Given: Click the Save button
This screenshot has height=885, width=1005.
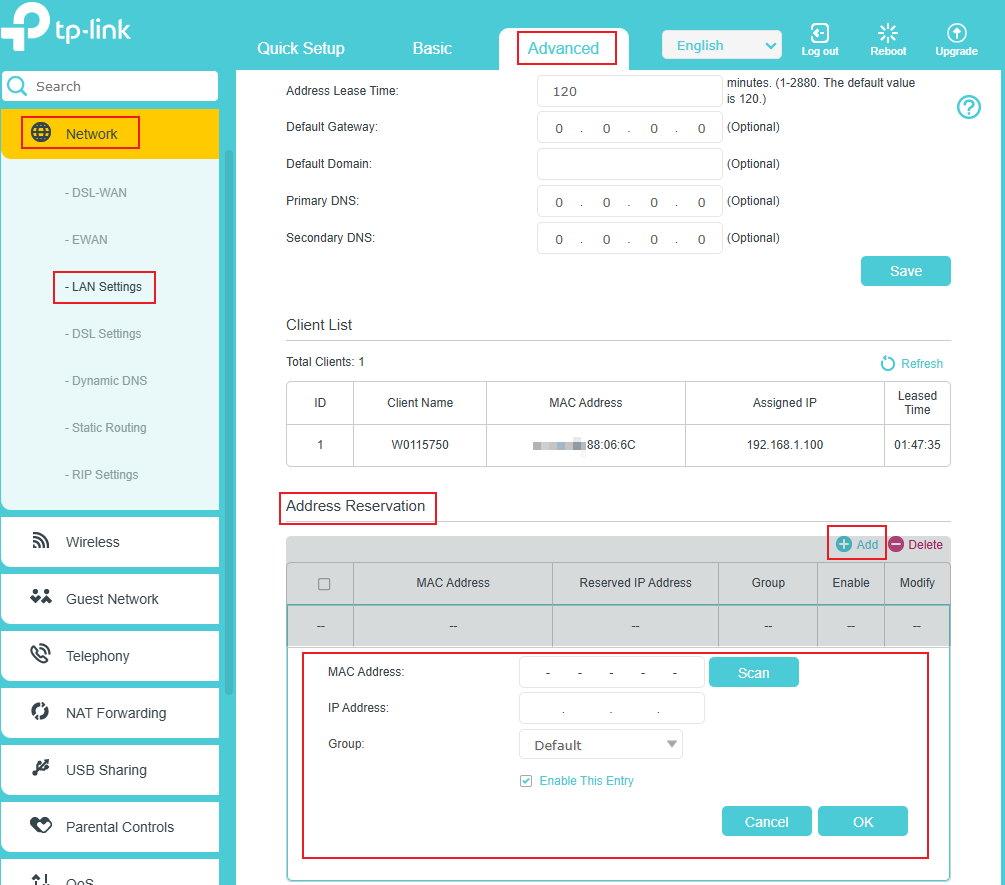Looking at the screenshot, I should pyautogui.click(x=905, y=270).
